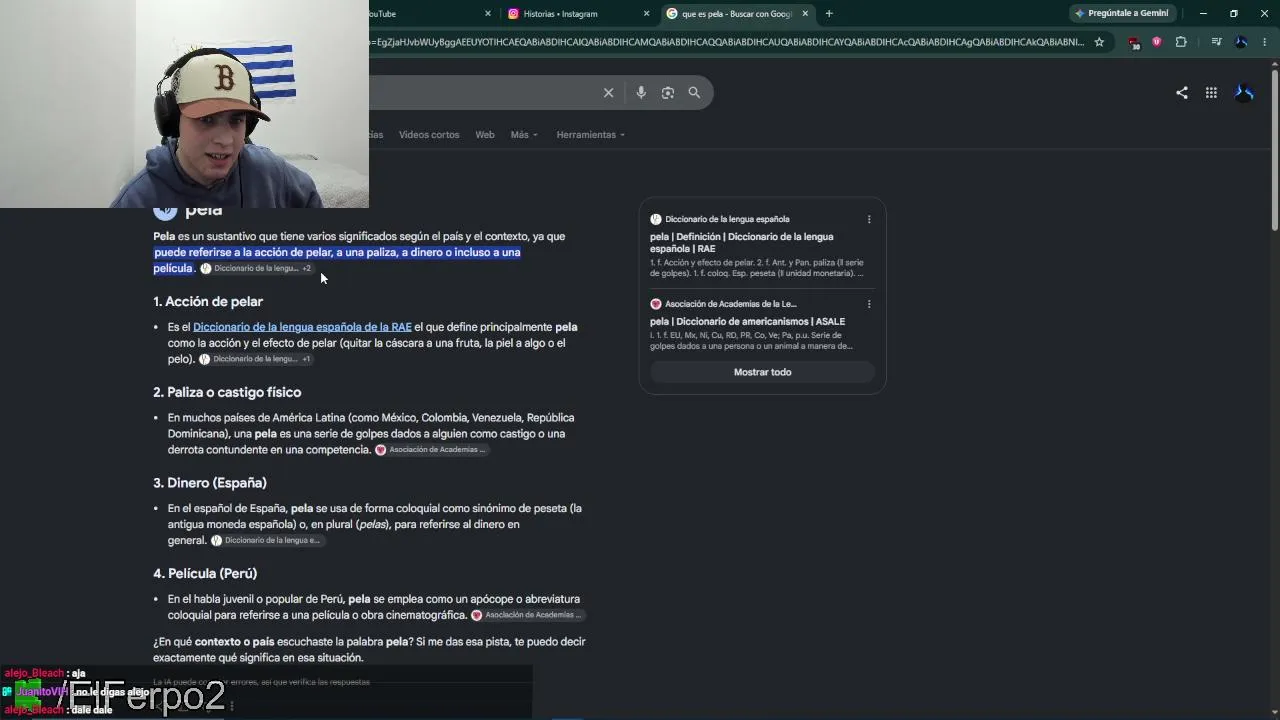Click the Diccionario chip after 'general.'
Screen dimensions: 1280x720
pos(267,541)
